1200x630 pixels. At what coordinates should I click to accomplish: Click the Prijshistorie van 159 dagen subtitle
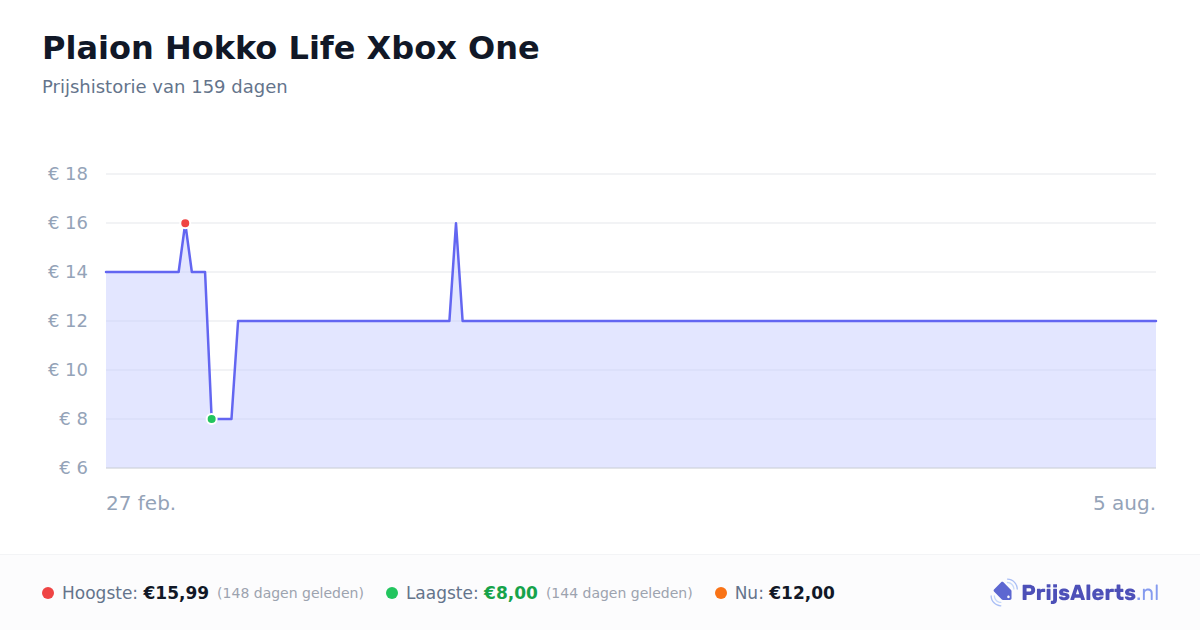(x=165, y=87)
